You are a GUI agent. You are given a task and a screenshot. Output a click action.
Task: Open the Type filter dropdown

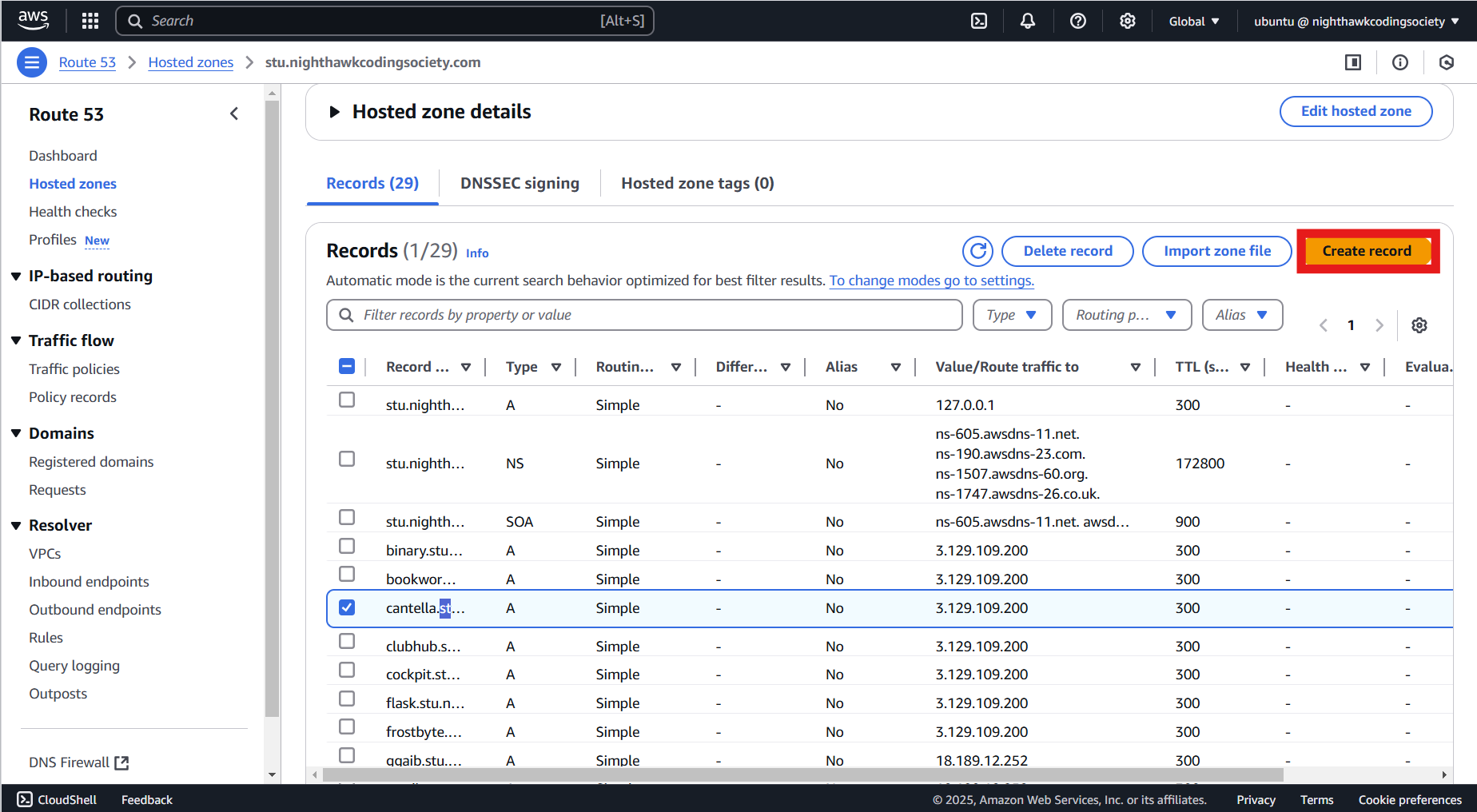coord(1012,315)
